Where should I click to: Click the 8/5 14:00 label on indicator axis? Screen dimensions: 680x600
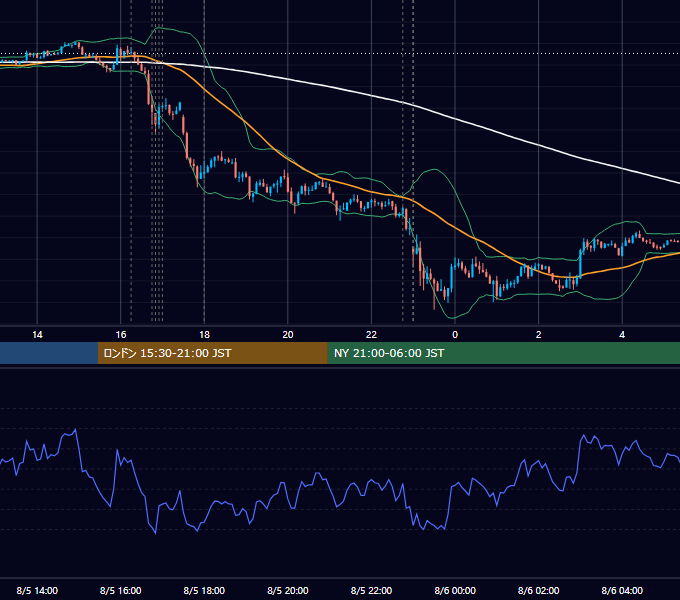(x=37, y=590)
